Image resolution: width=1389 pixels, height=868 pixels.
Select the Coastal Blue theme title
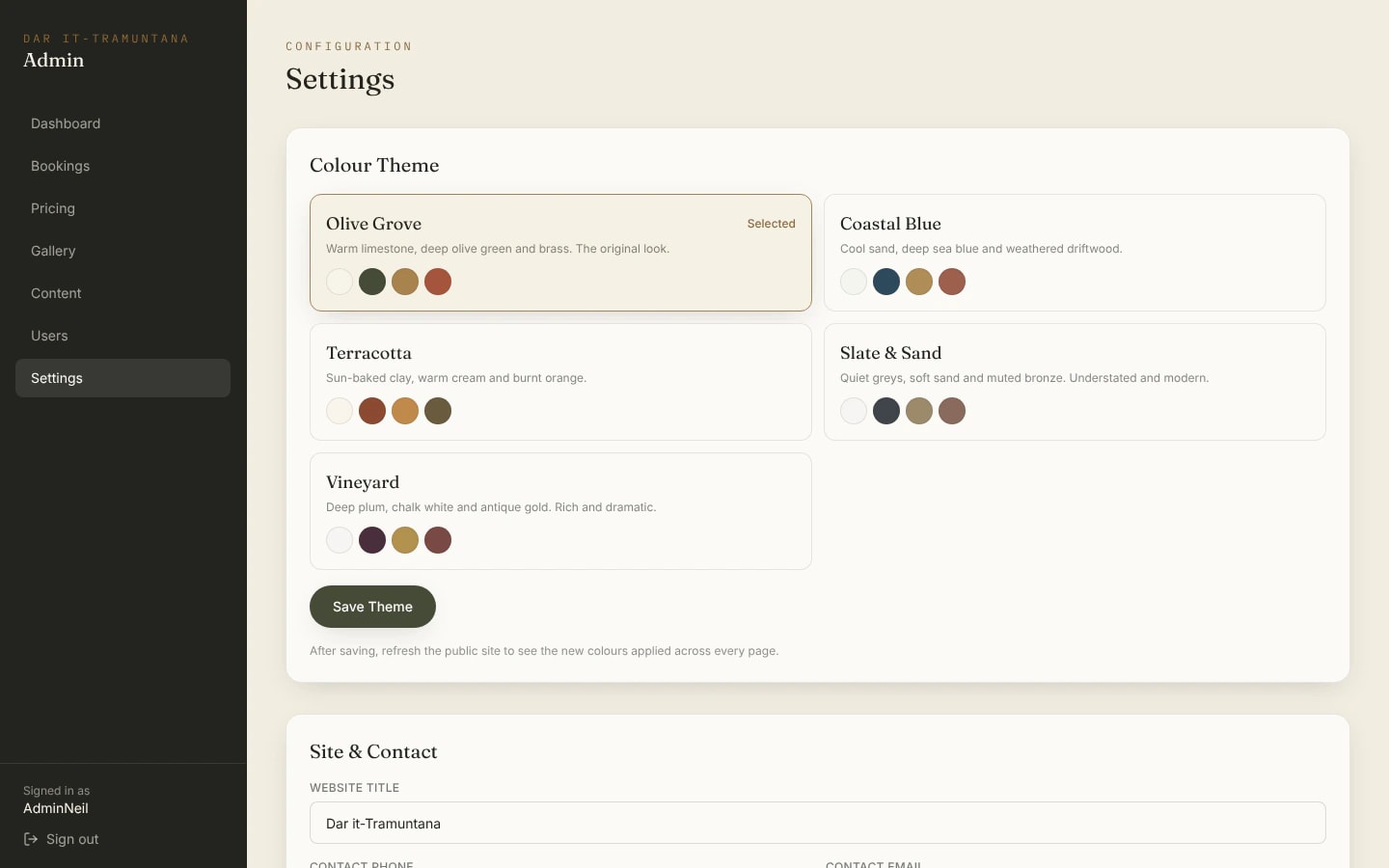click(890, 224)
